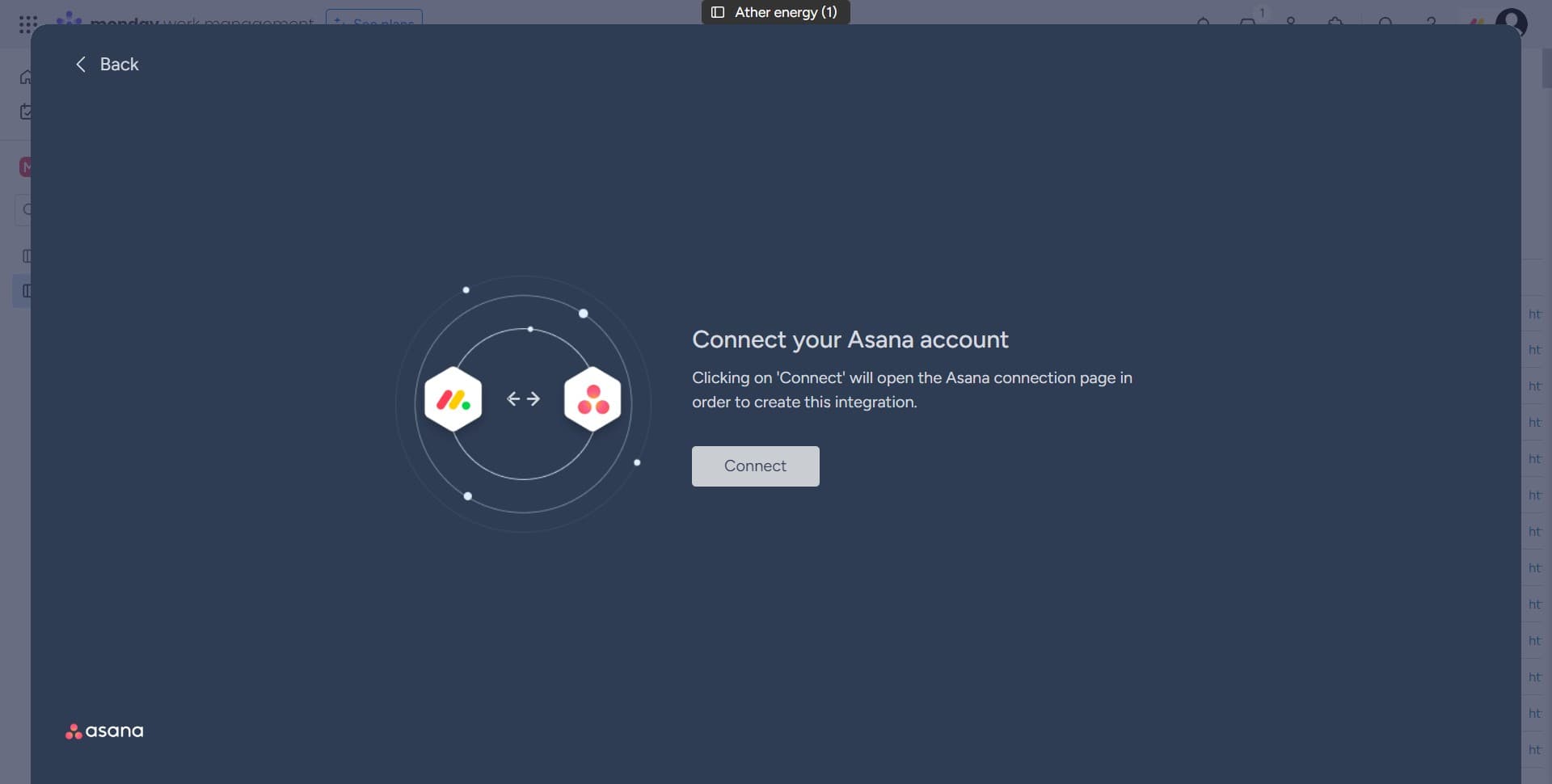Open My Work in the left sidebar

(27, 111)
